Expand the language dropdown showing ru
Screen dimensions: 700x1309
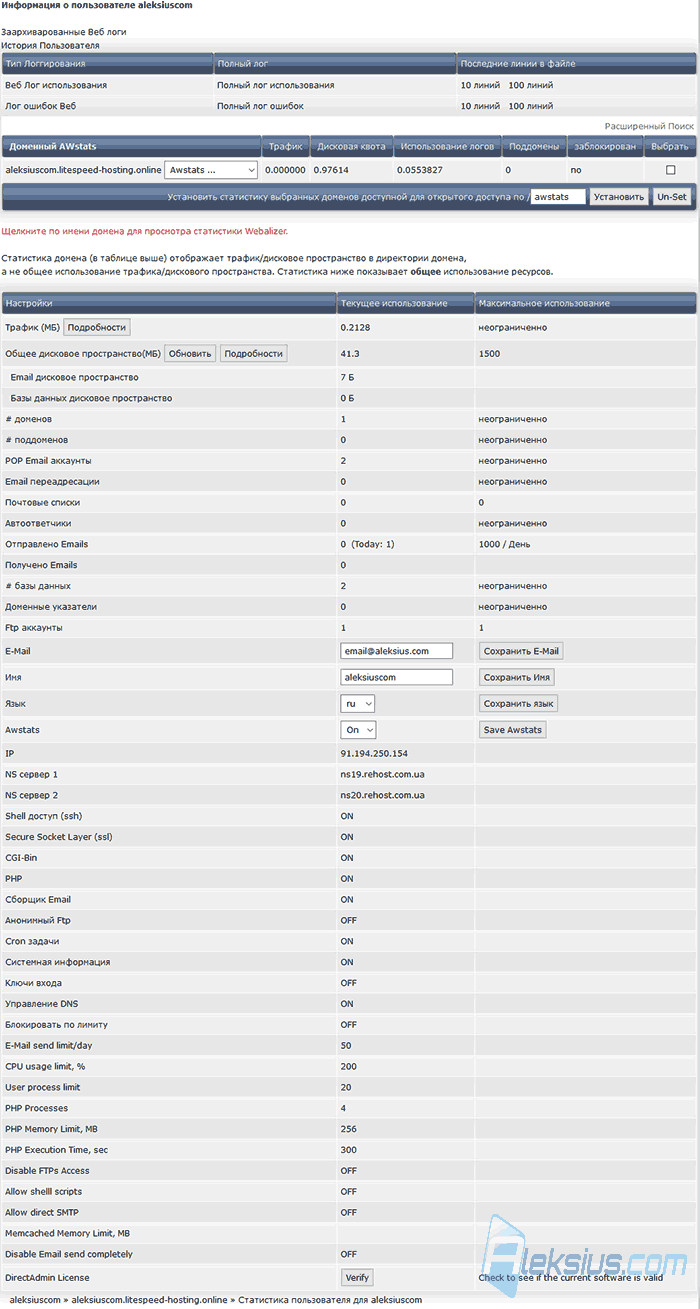[x=358, y=704]
